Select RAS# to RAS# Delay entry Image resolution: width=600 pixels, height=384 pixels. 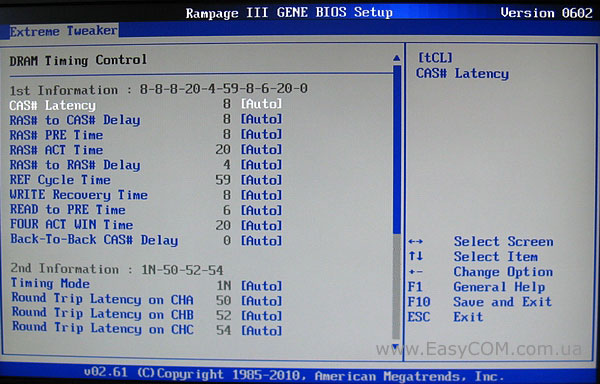[x=146, y=165]
